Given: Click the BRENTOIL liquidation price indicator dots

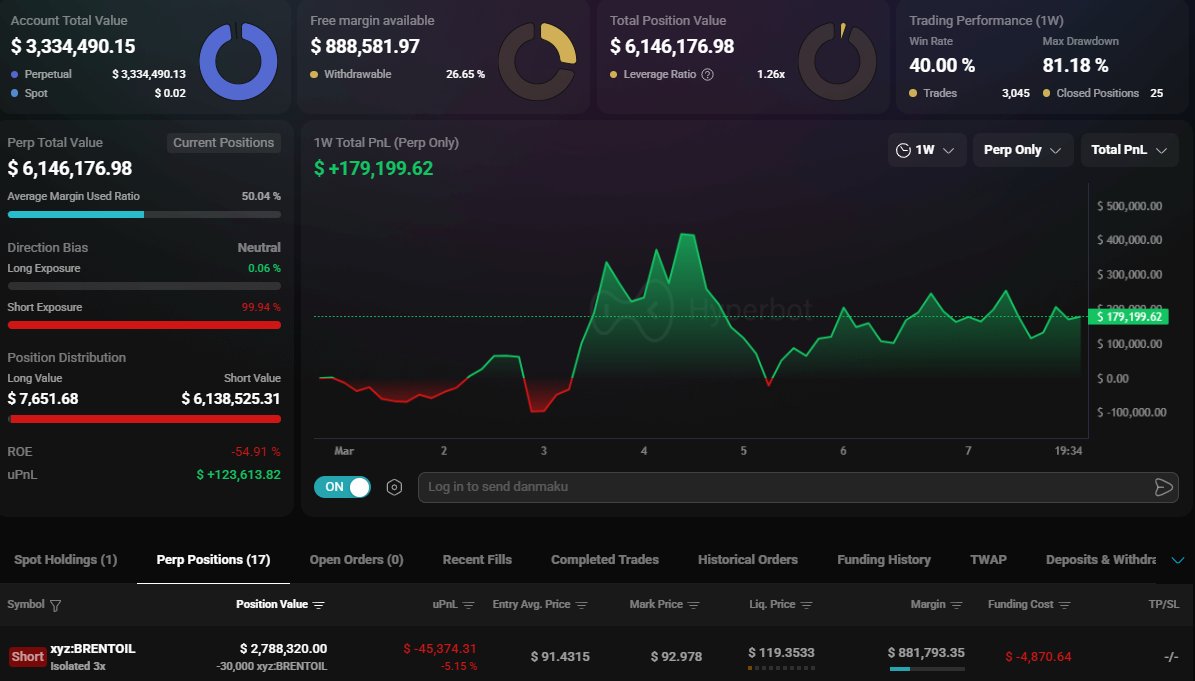Looking at the screenshot, I should (781, 668).
